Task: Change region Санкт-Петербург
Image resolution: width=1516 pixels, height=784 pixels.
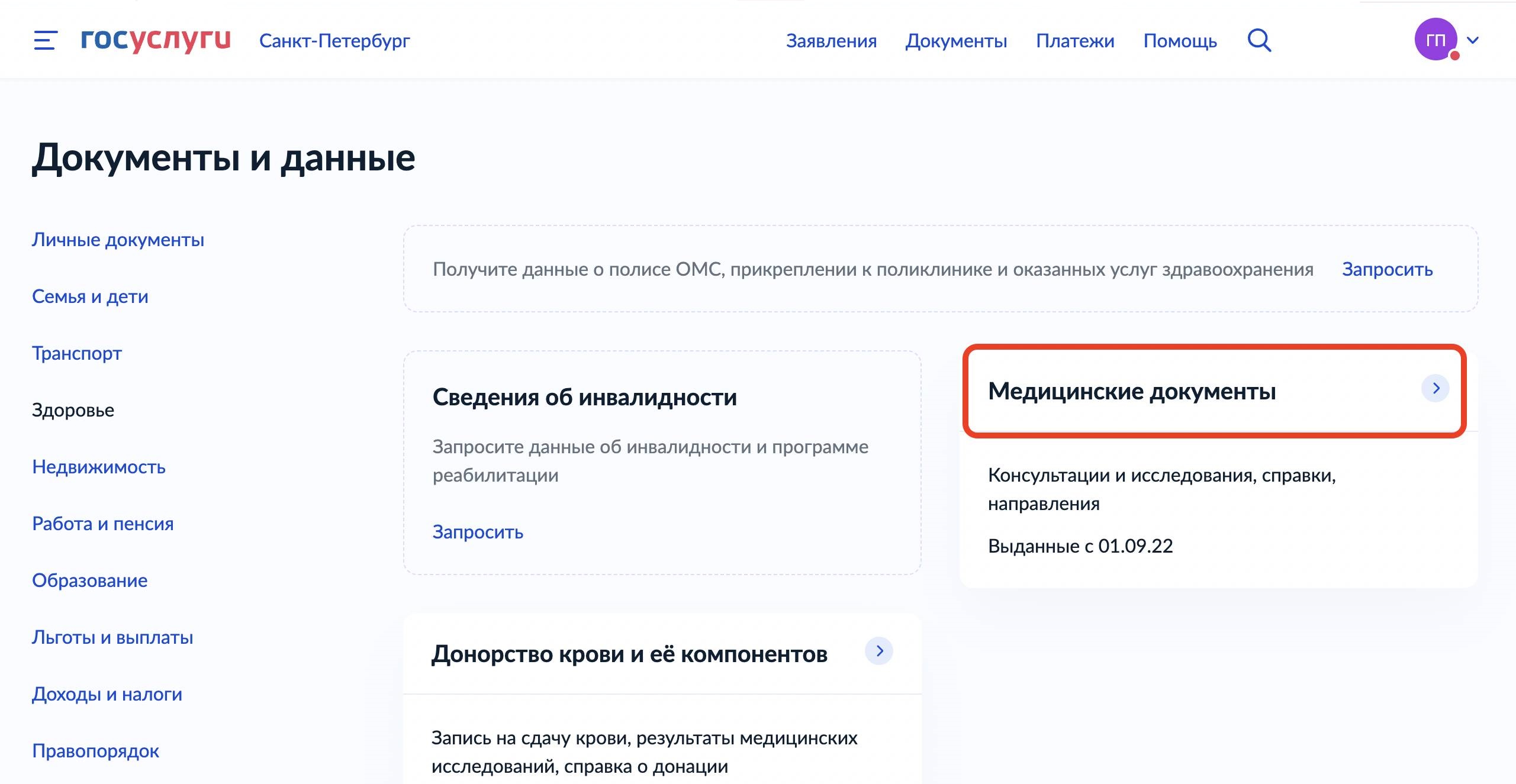Action: click(x=334, y=40)
